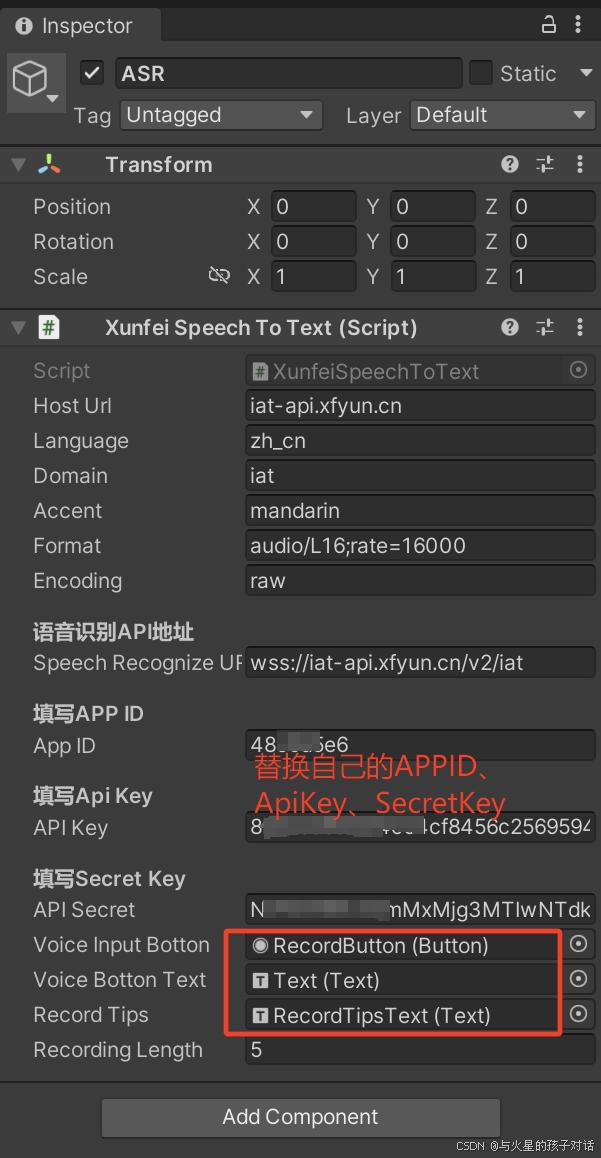The width and height of the screenshot is (601, 1158).
Task: Click the RecordTipsText (Text) reference field
Action: pos(406,1015)
